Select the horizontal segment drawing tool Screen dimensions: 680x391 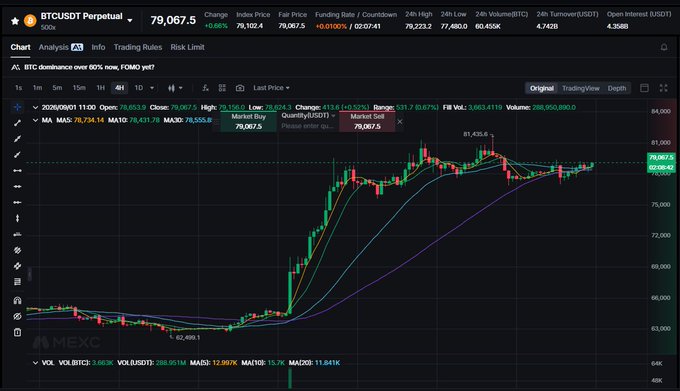pos(17,171)
